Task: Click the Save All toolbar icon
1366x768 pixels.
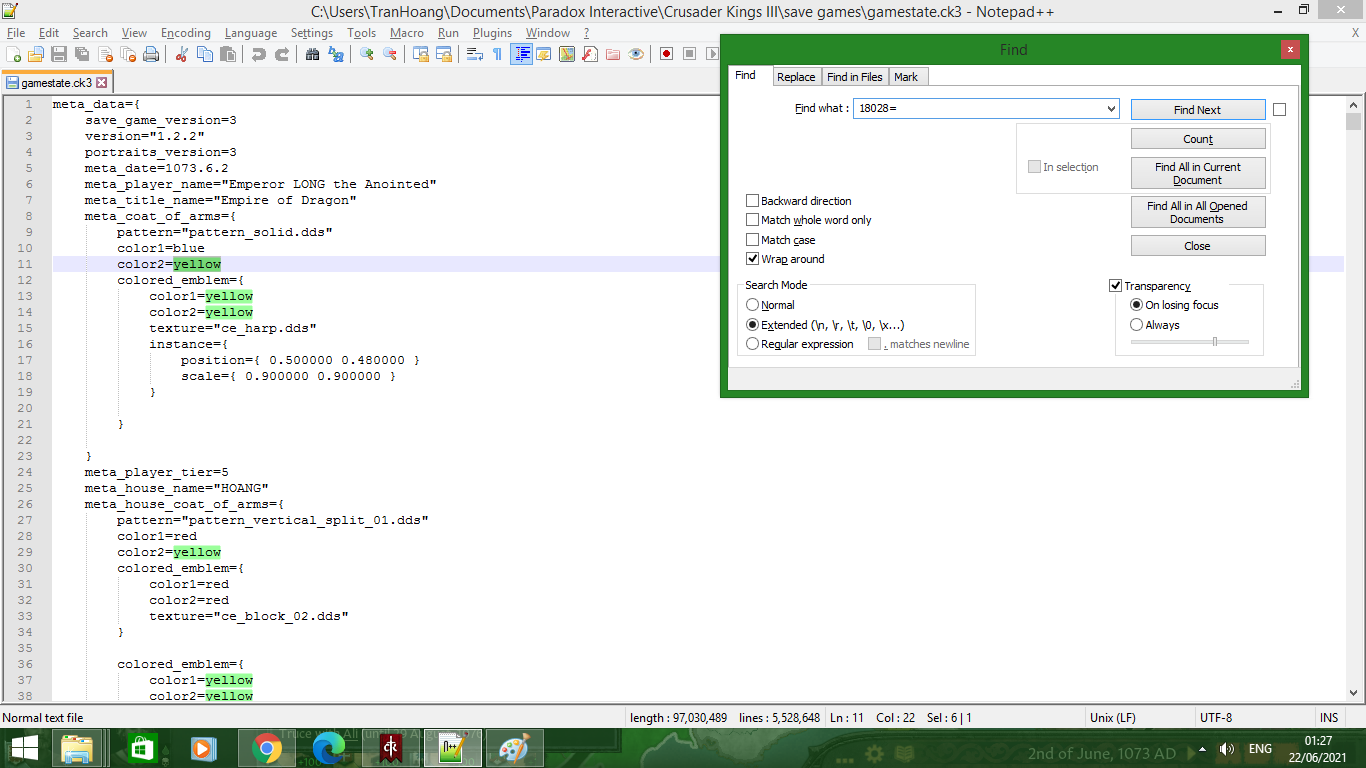Action: (81, 54)
